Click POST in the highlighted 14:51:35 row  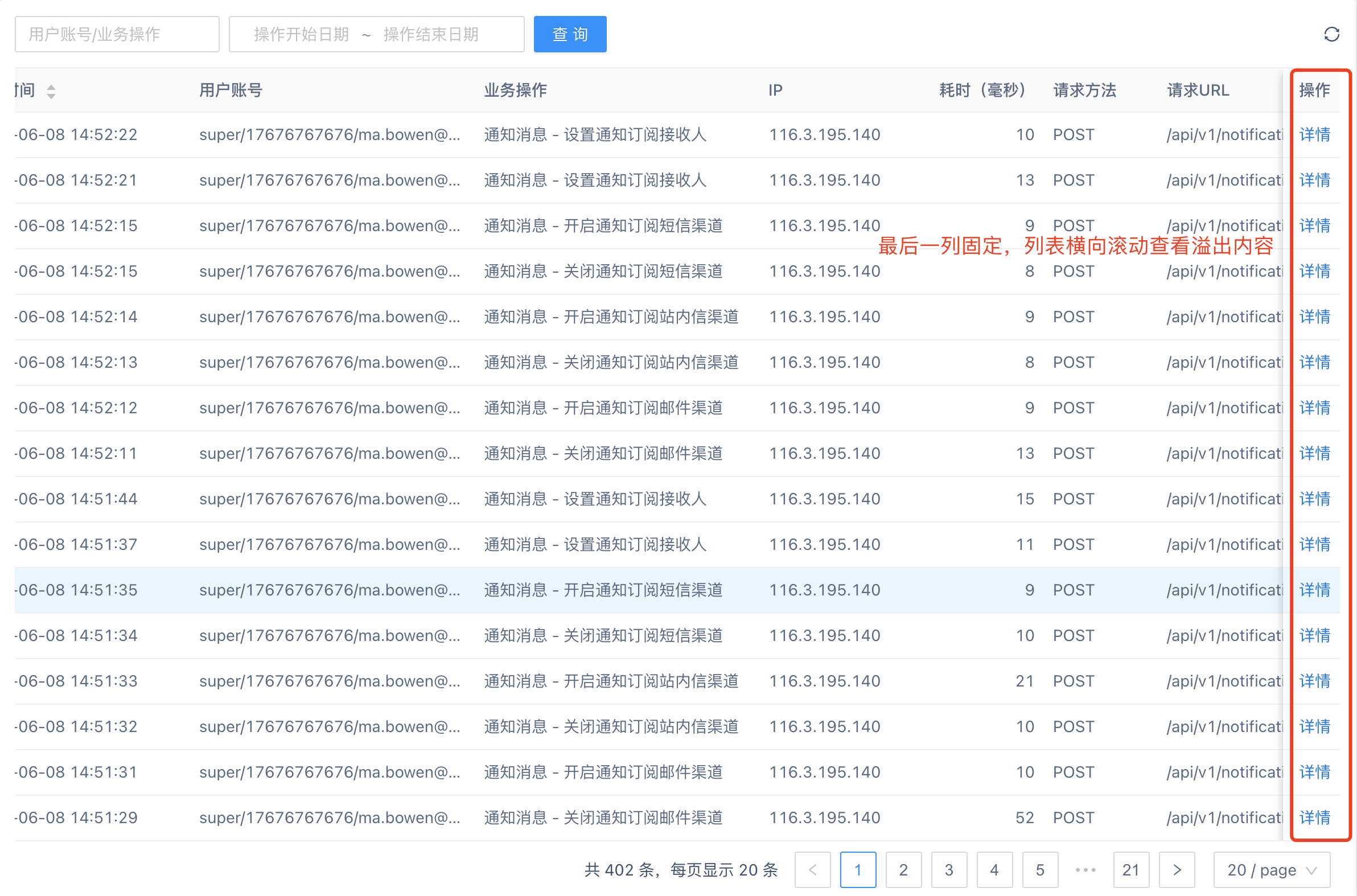1074,590
